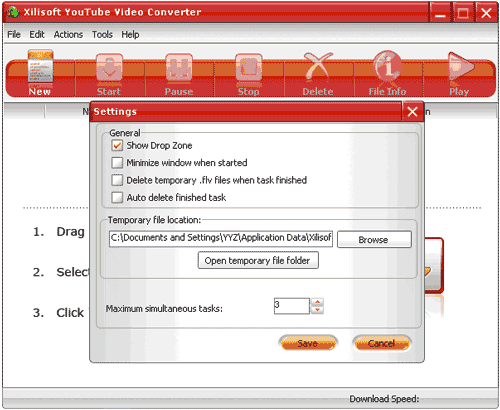500x410 pixels.
Task: Enable Auto delete finished task
Action: (117, 197)
